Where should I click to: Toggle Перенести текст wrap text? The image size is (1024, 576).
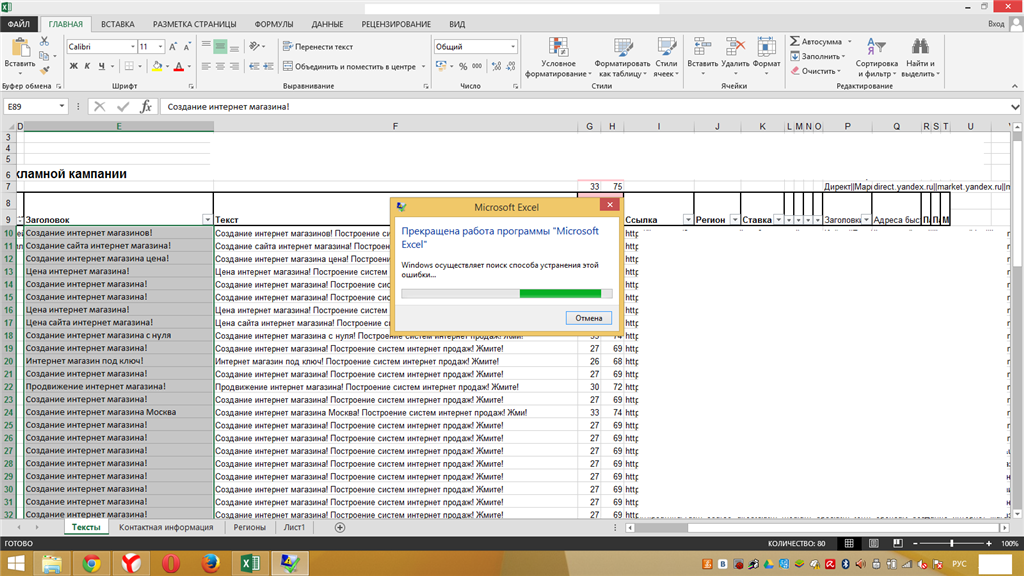point(318,46)
